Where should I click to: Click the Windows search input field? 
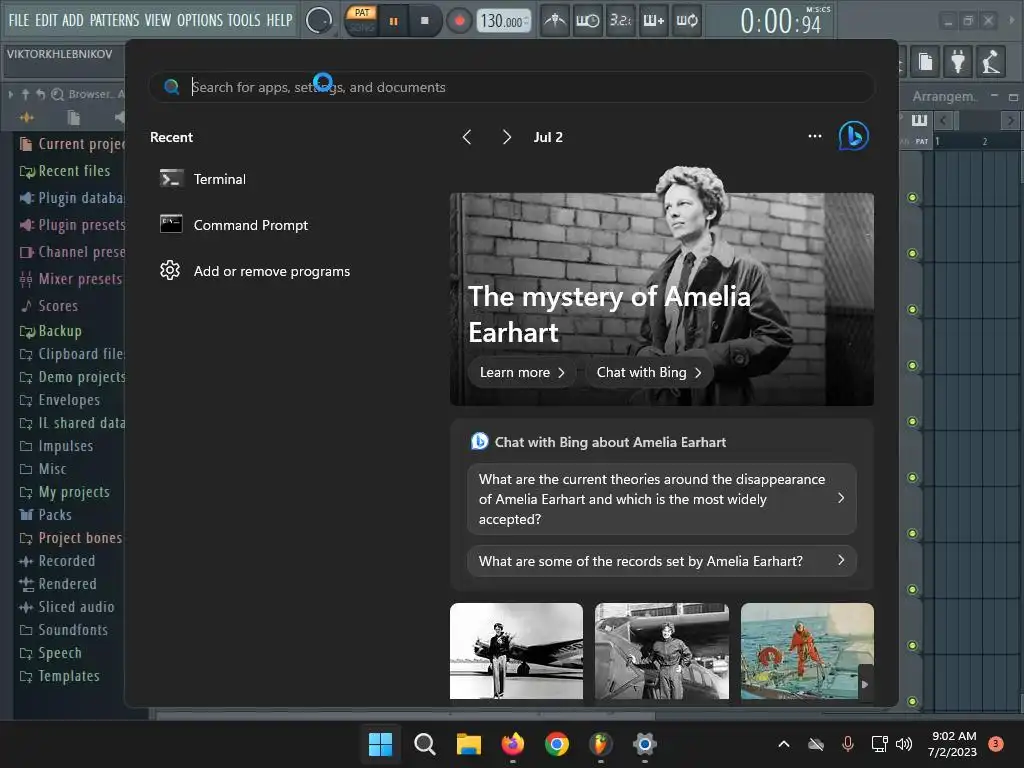[x=511, y=87]
